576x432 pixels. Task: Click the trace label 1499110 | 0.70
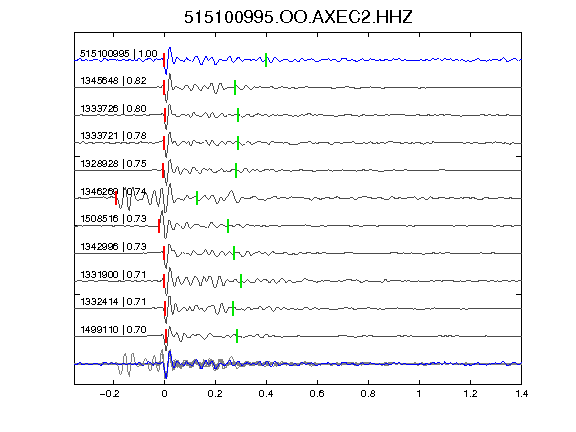tap(114, 330)
